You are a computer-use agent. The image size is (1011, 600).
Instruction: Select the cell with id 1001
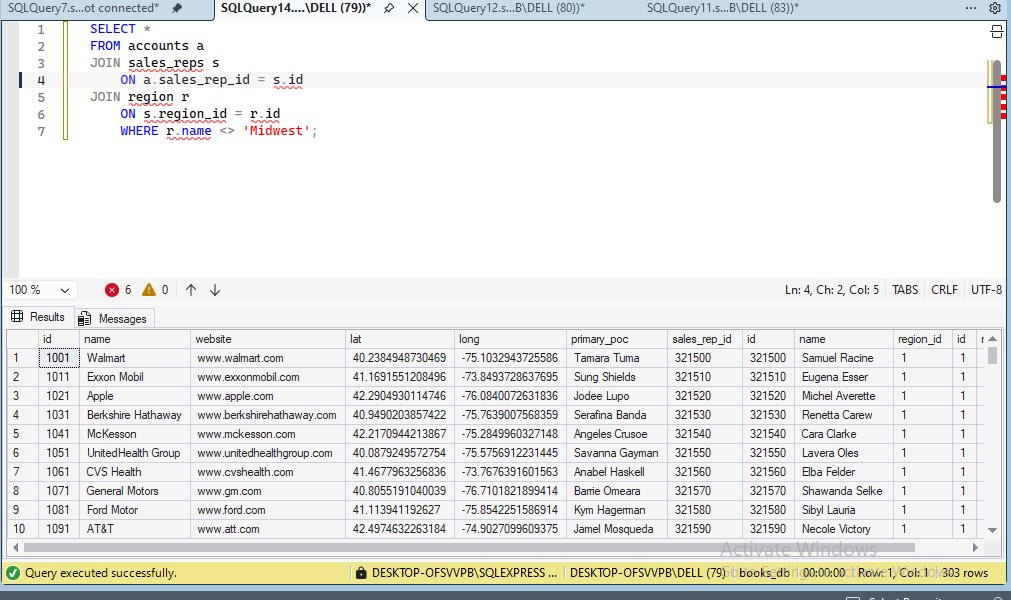tap(59, 358)
